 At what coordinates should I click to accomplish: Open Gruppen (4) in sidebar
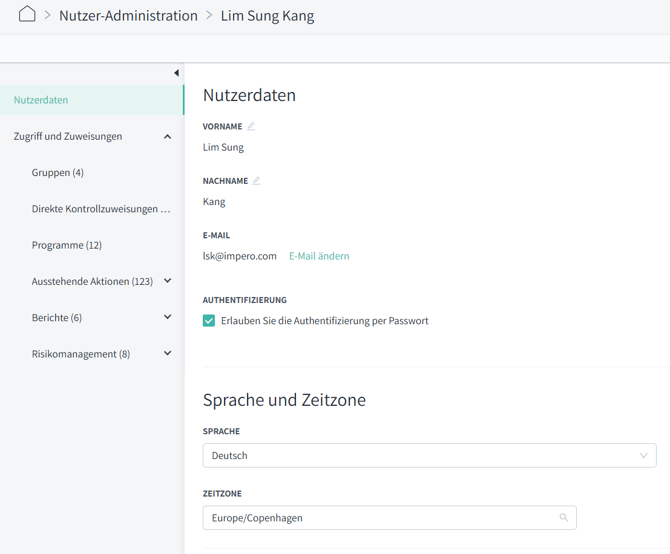point(58,173)
